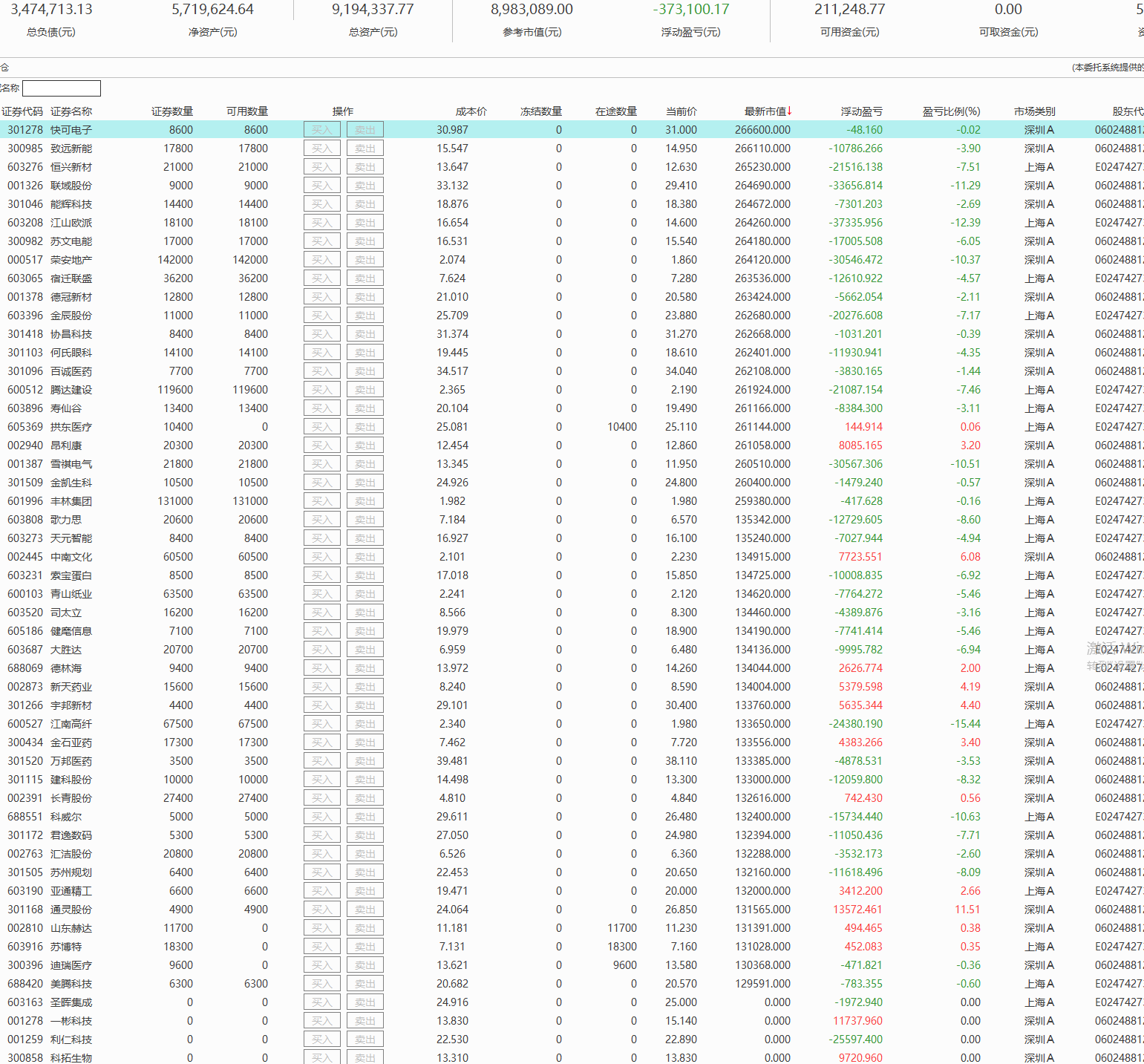
Task: Select 江山欧派 stock name
Action: click(x=71, y=223)
